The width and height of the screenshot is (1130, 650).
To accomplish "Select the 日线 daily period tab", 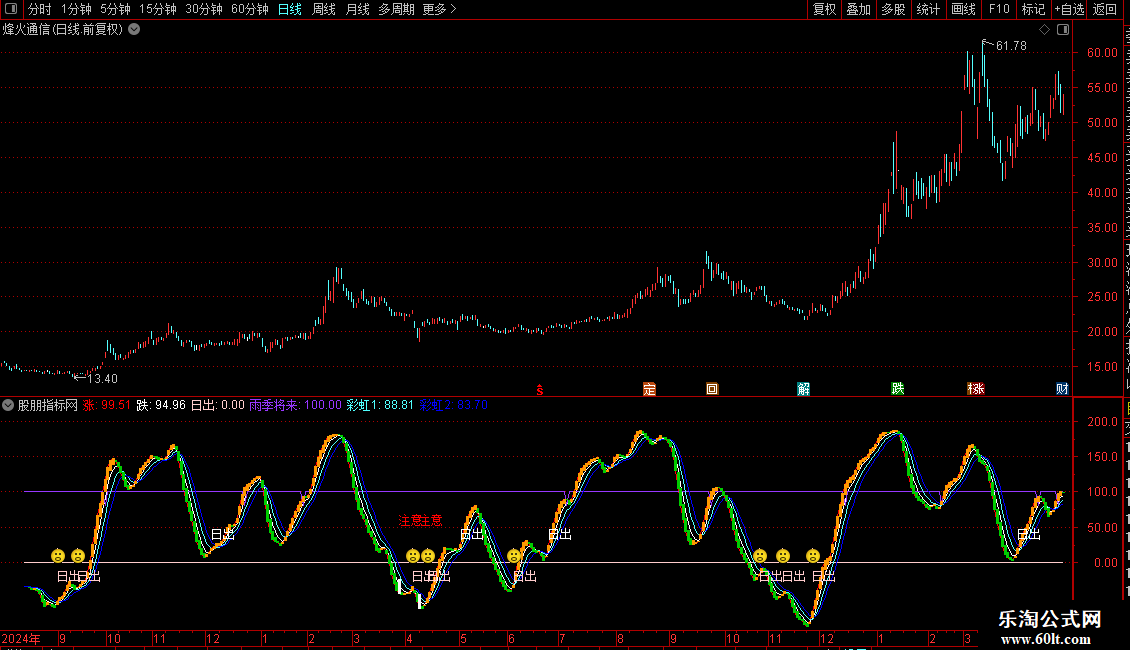I will pyautogui.click(x=290, y=9).
